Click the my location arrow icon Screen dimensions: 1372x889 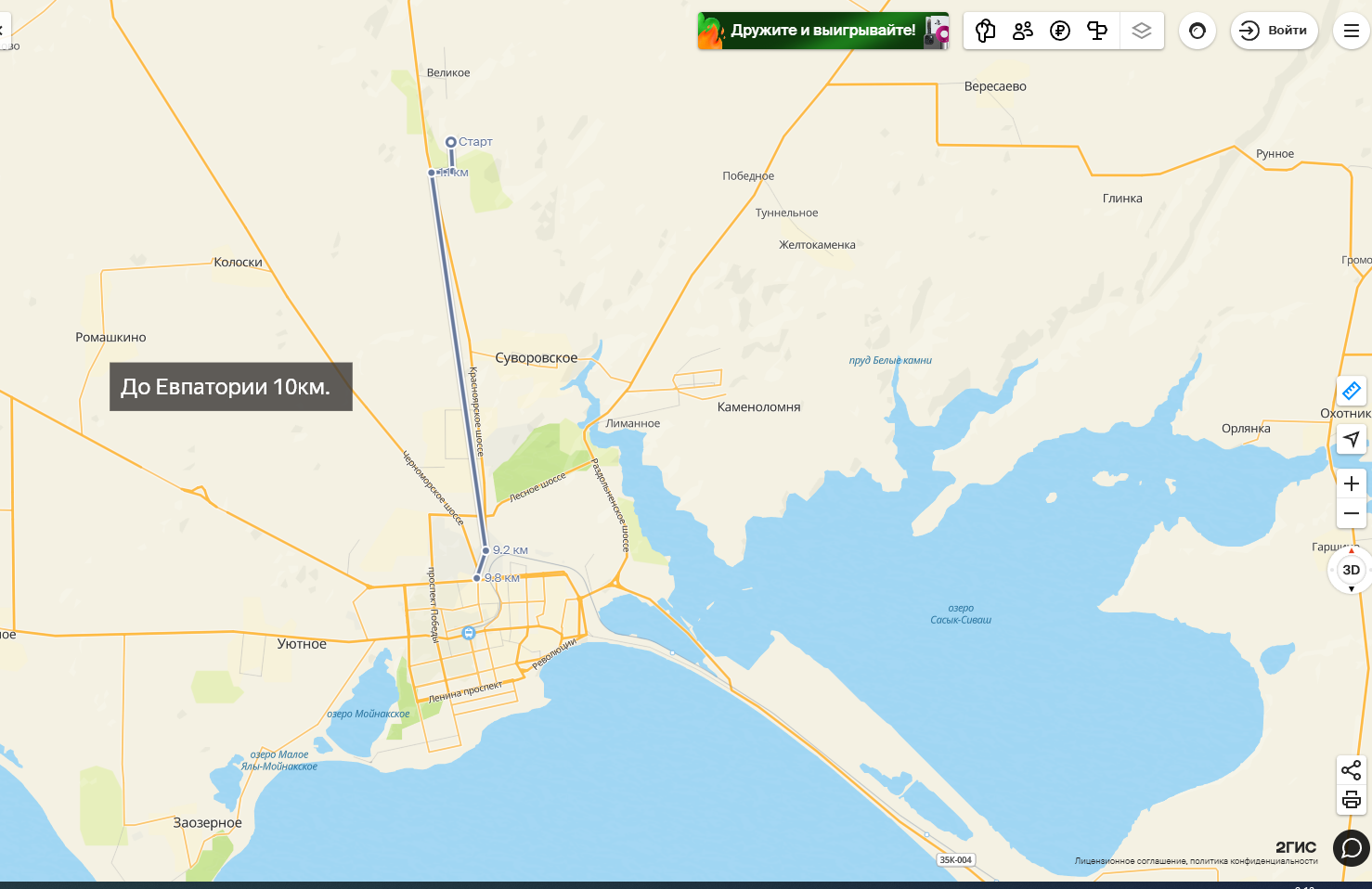(1352, 439)
